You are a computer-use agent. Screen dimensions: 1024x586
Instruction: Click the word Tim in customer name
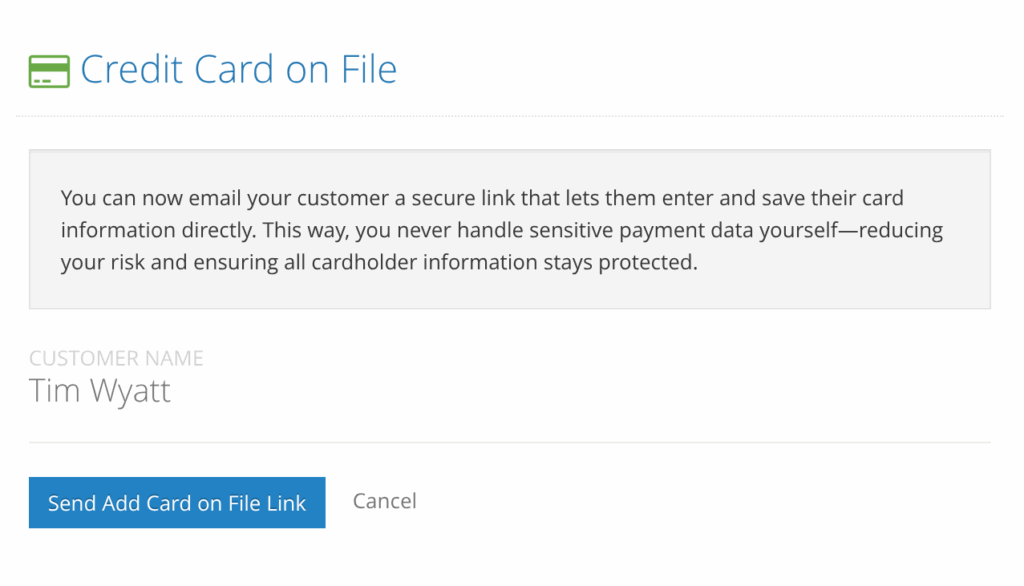click(54, 390)
